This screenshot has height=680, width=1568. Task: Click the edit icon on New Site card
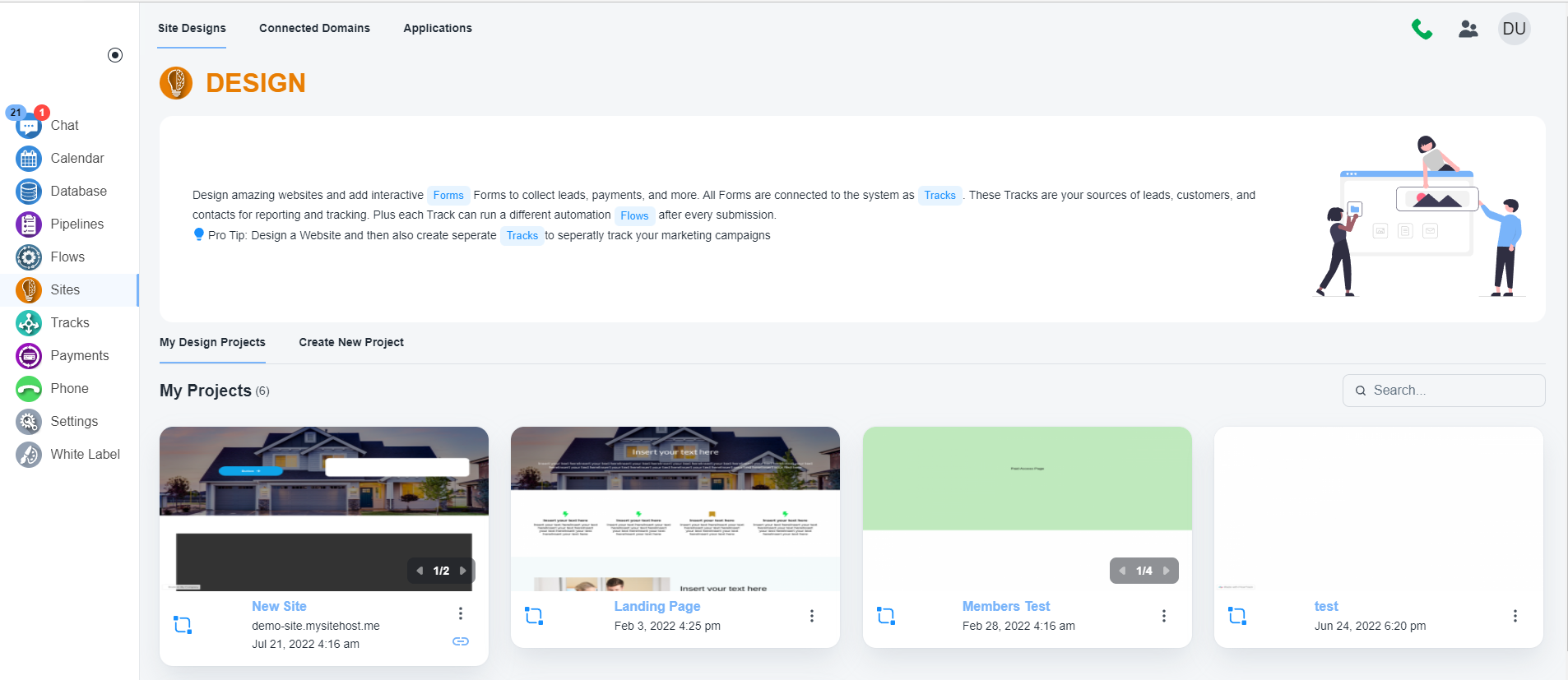click(183, 625)
